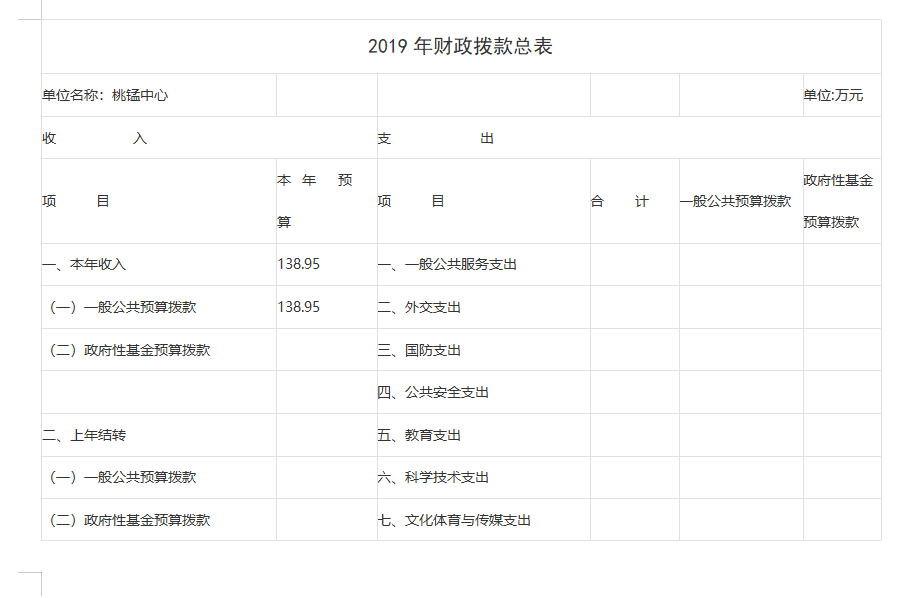Click the empty 本年预算 cell for 上年结转
The height and width of the screenshot is (598, 902).
[x=326, y=436]
